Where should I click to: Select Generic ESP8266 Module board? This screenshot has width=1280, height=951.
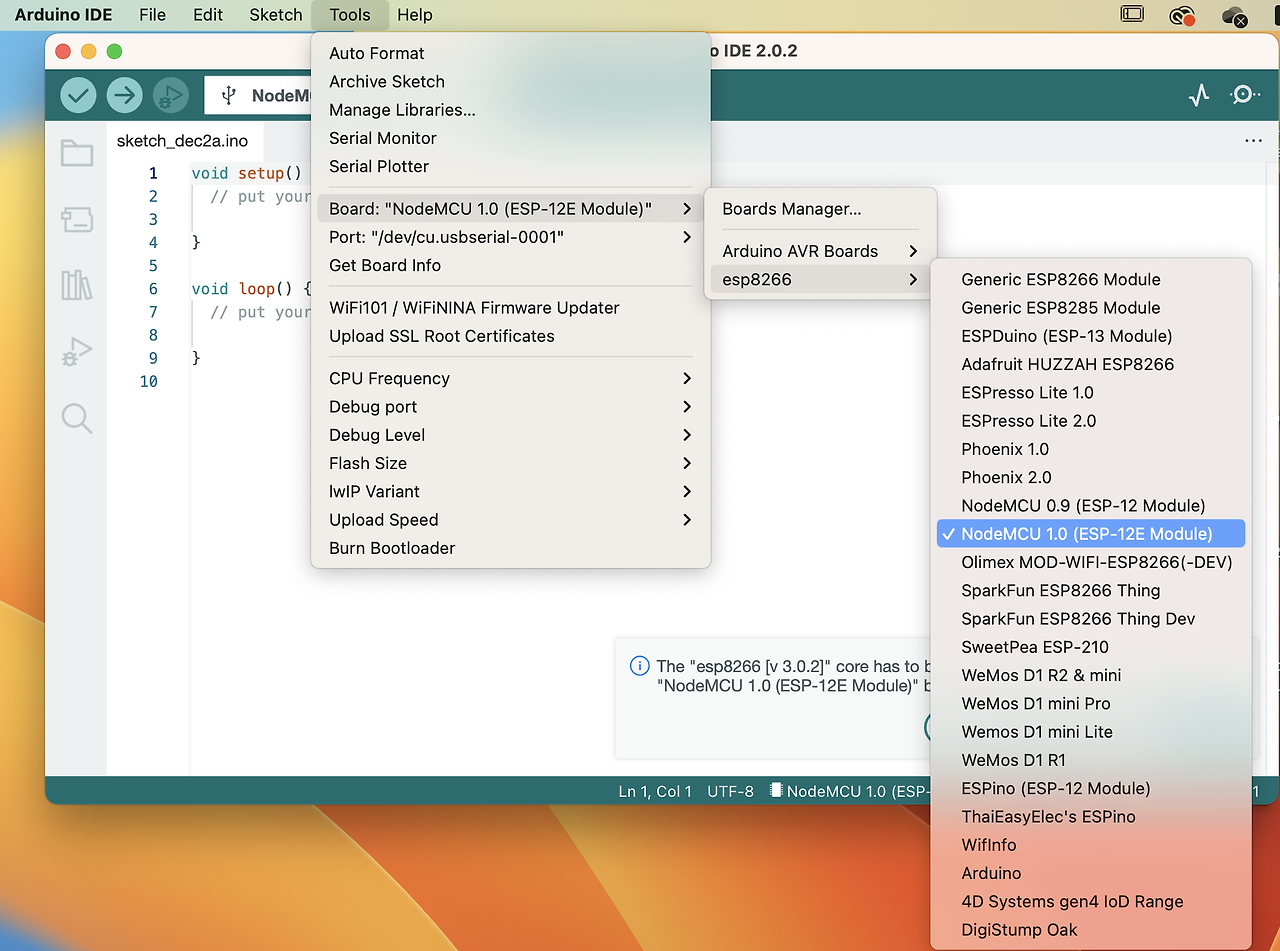pyautogui.click(x=1091, y=279)
